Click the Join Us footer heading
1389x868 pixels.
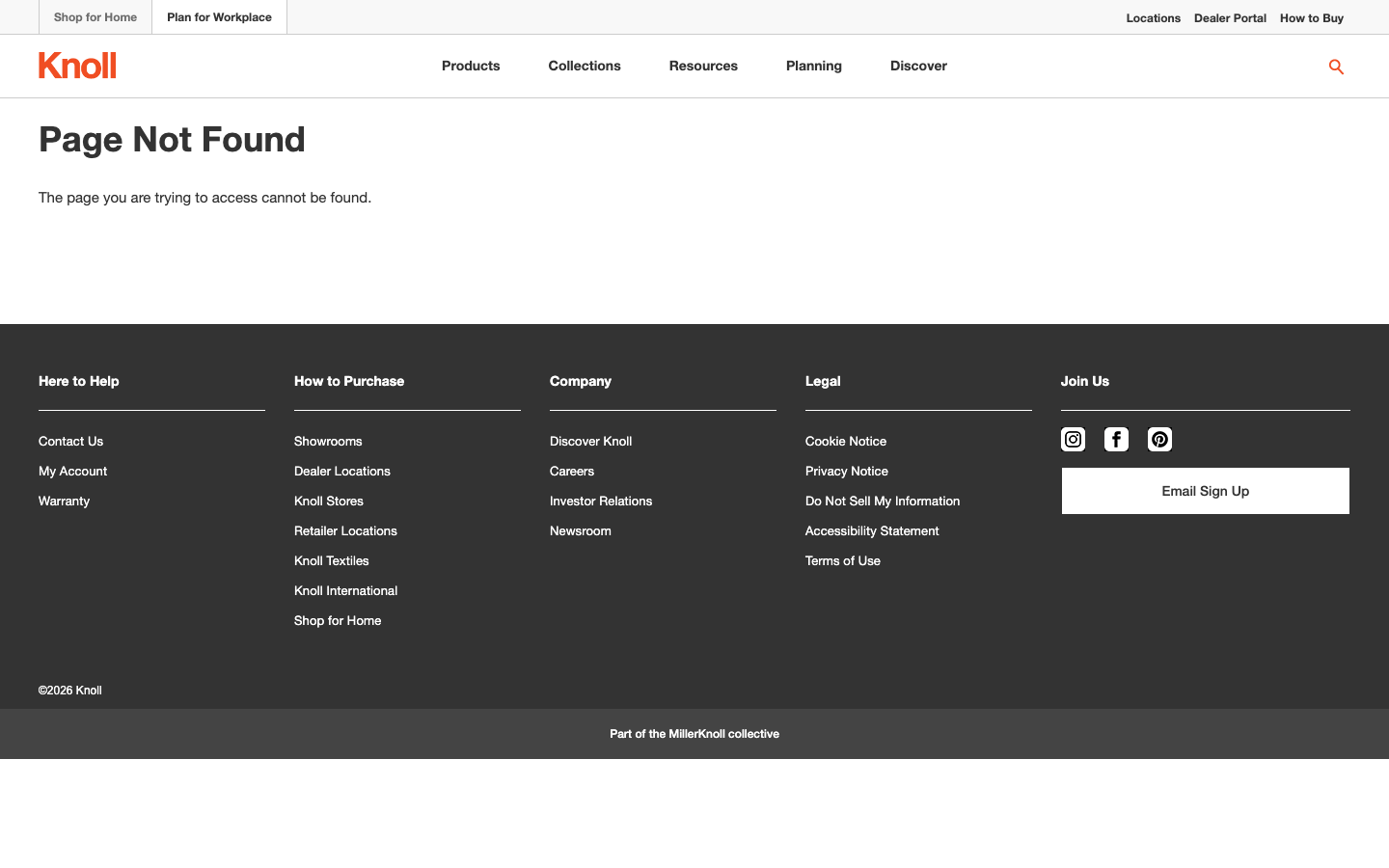point(1085,381)
